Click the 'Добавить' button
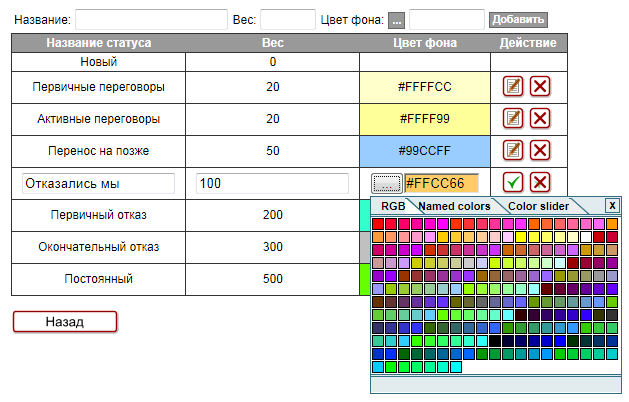The height and width of the screenshot is (402, 629). pos(518,20)
